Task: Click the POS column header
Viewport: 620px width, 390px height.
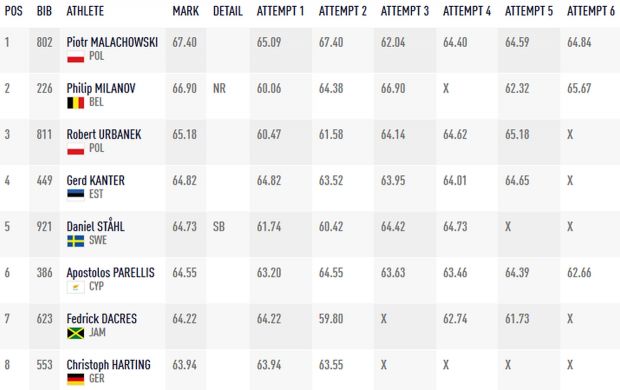Action: coord(13,11)
